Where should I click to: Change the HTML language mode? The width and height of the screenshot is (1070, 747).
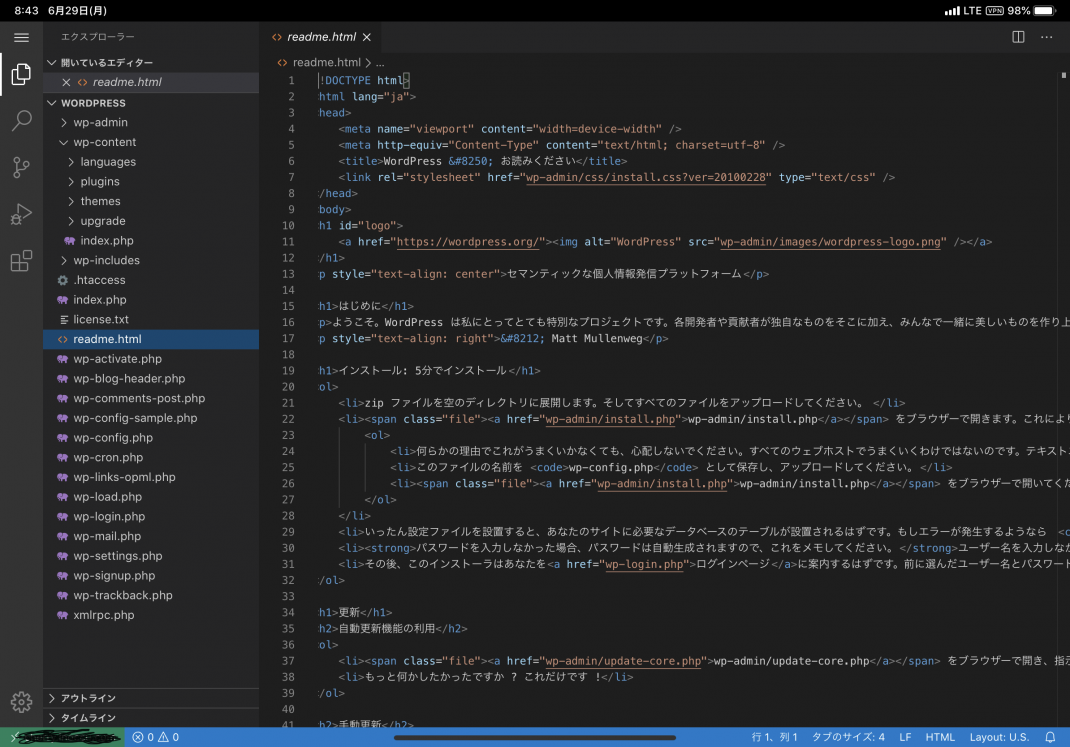tap(940, 737)
